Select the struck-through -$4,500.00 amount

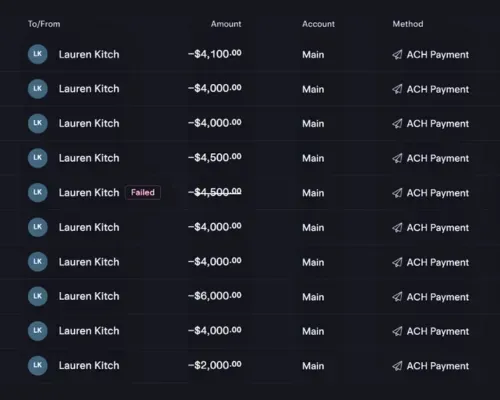(x=215, y=192)
